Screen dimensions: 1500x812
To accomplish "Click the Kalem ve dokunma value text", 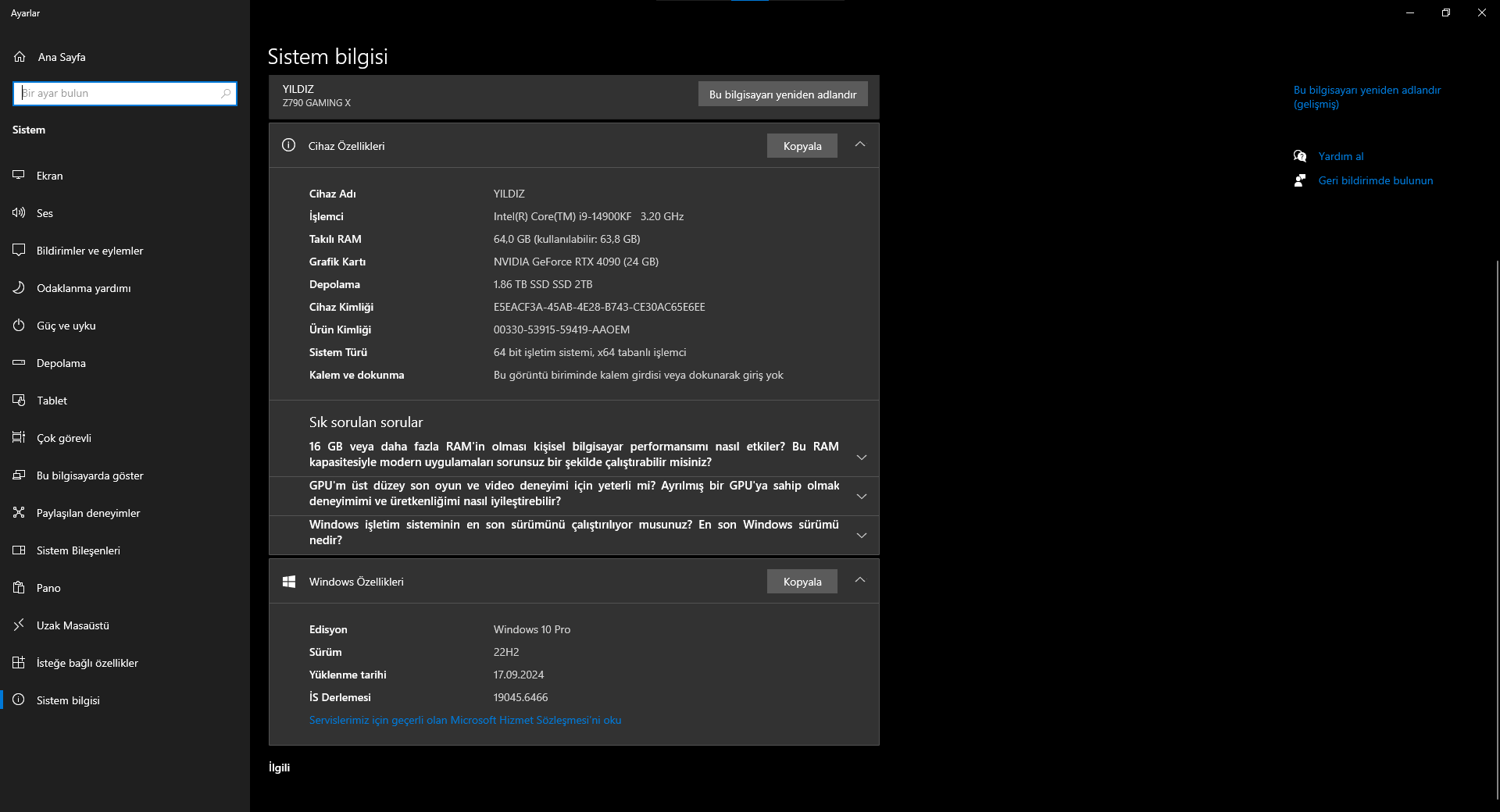I will [638, 375].
